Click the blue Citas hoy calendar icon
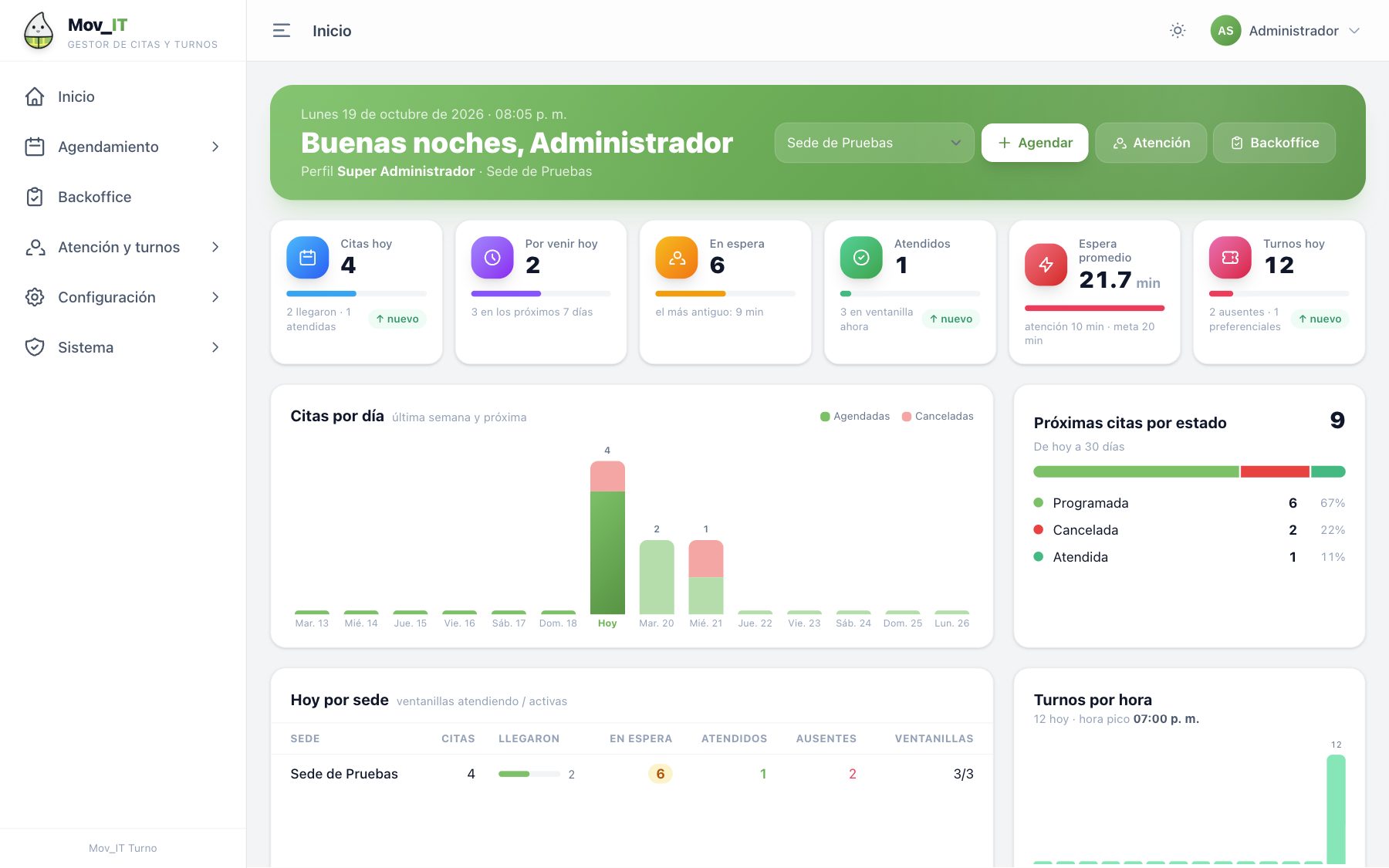1389x868 pixels. coord(307,258)
